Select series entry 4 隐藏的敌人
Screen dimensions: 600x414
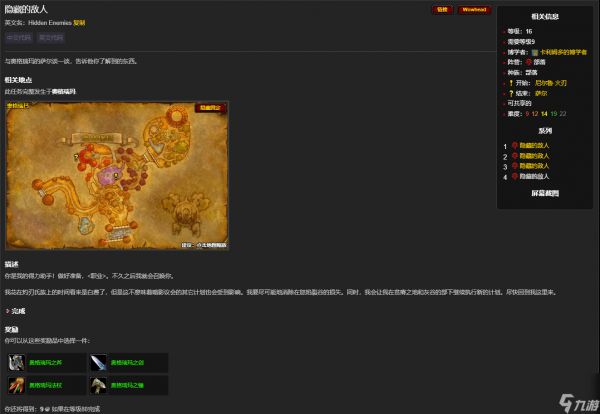534,176
